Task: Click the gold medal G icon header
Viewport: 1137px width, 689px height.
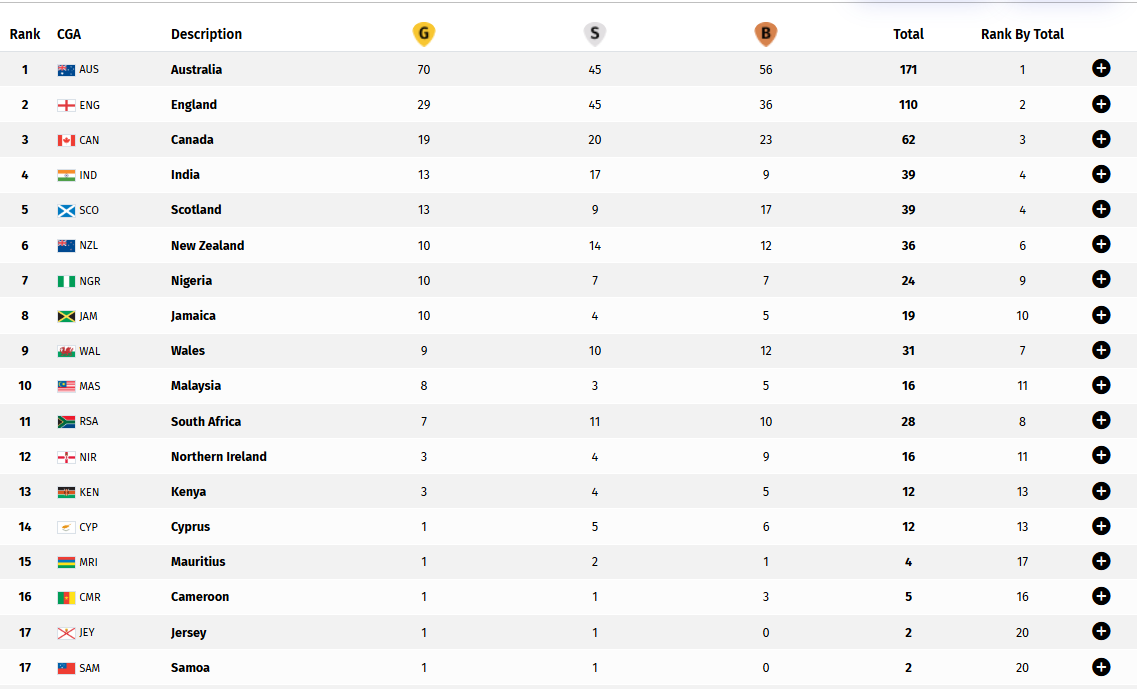Action: 423,33
